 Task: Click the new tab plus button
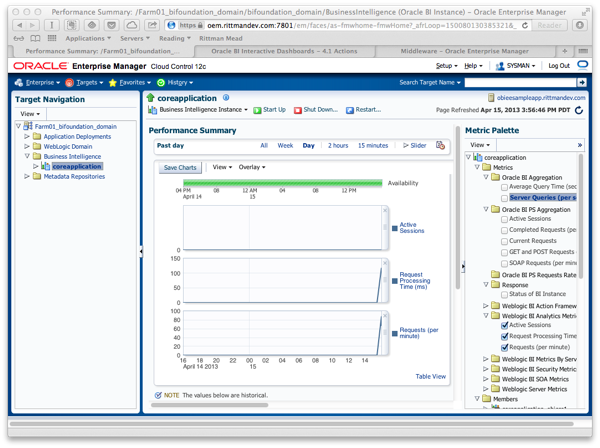click(564, 51)
